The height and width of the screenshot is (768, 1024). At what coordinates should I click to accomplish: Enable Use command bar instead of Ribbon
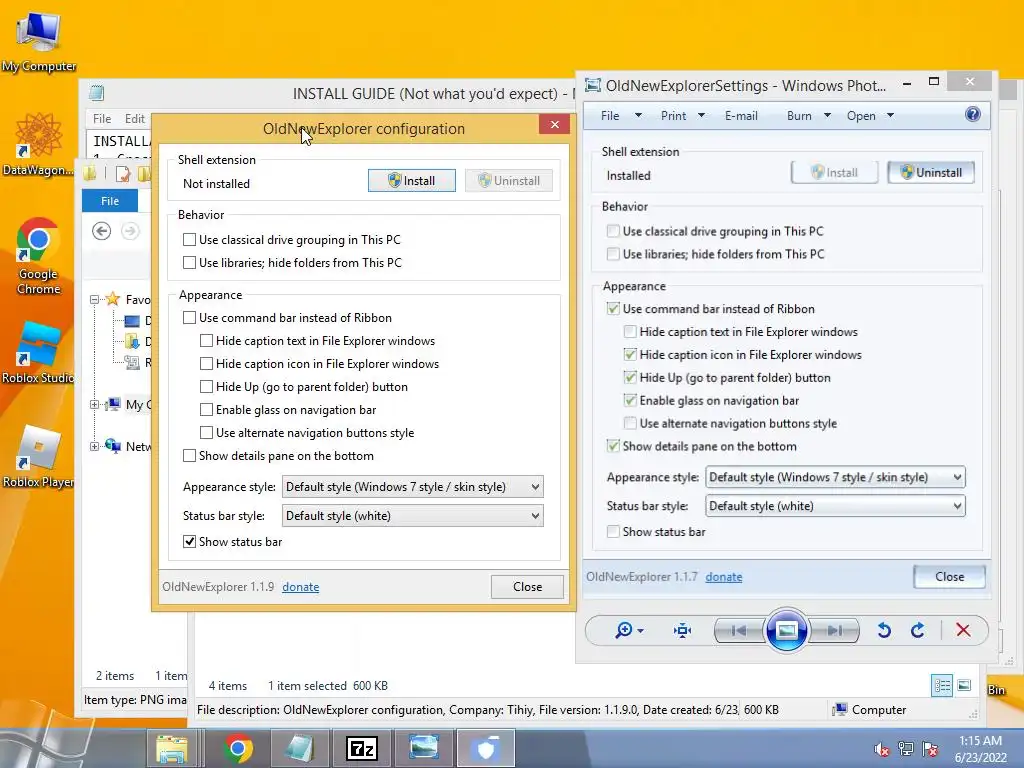(x=189, y=318)
